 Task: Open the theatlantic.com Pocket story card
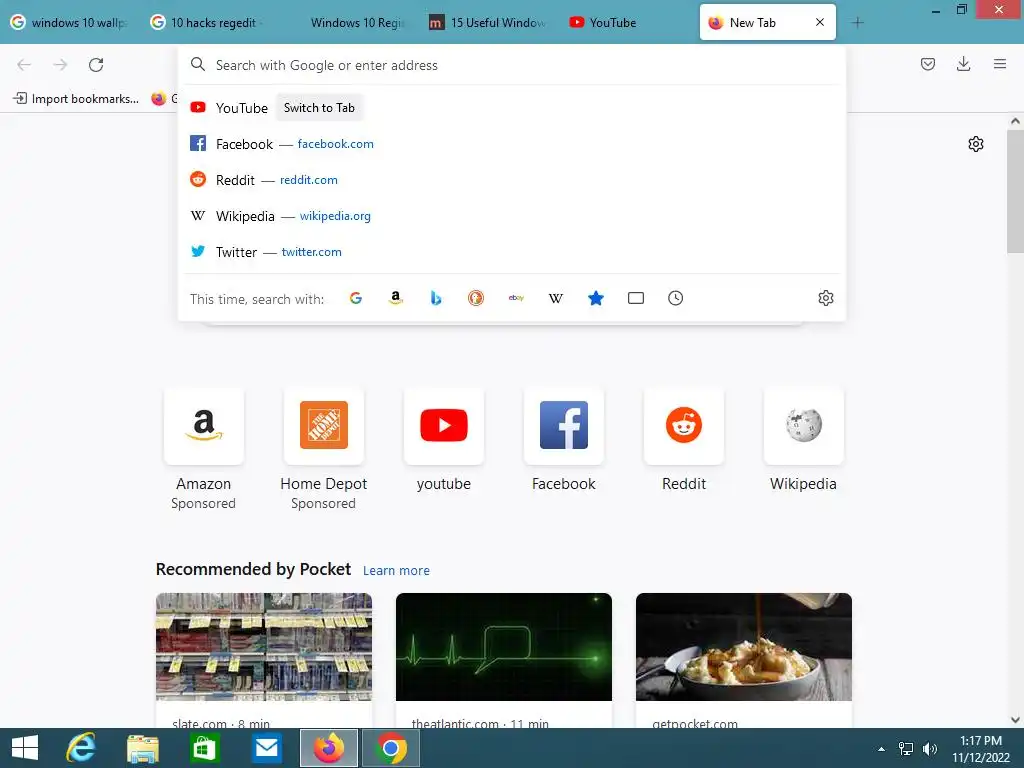click(504, 660)
